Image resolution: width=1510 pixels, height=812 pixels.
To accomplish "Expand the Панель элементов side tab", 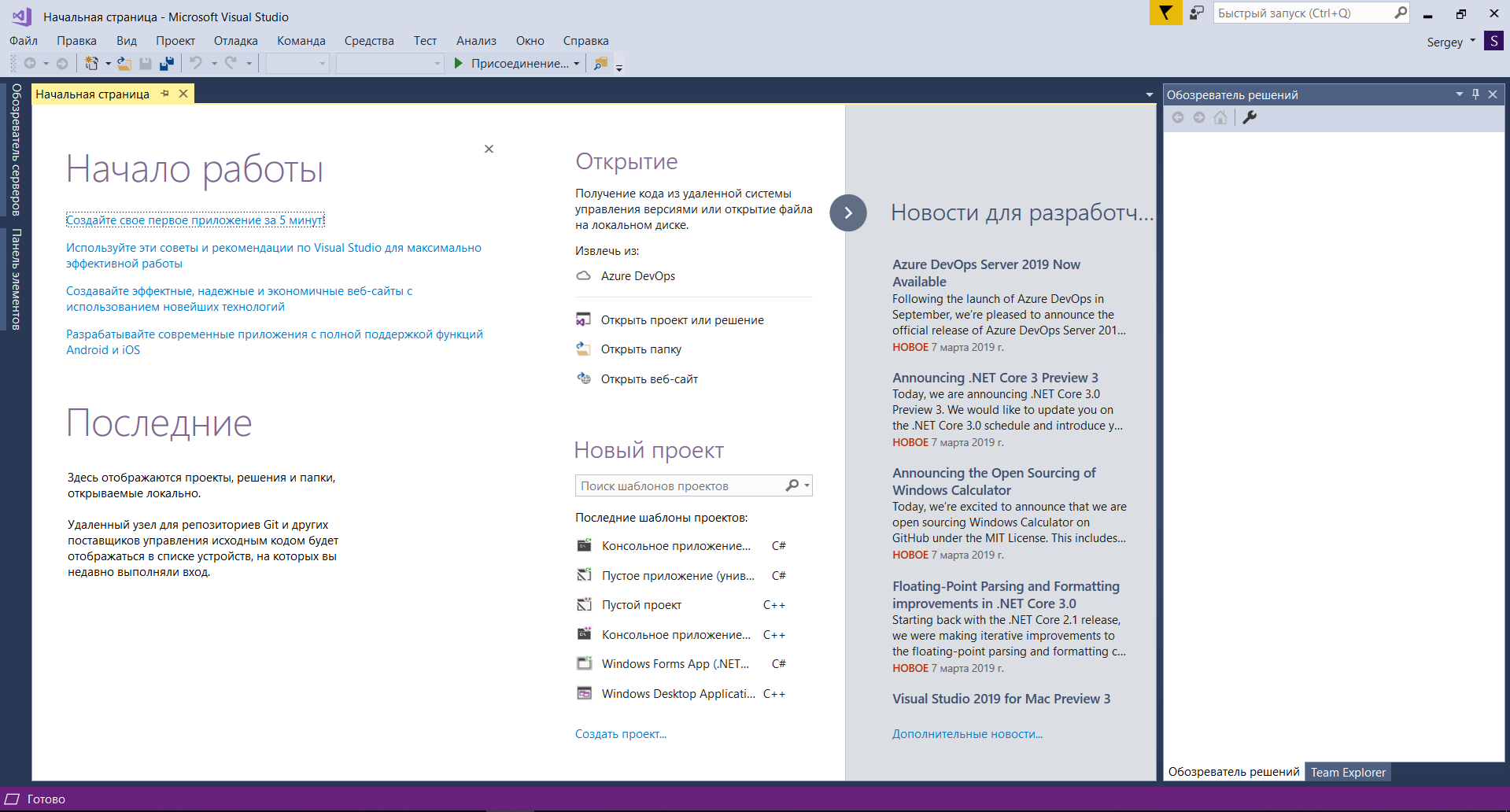I will 16,279.
